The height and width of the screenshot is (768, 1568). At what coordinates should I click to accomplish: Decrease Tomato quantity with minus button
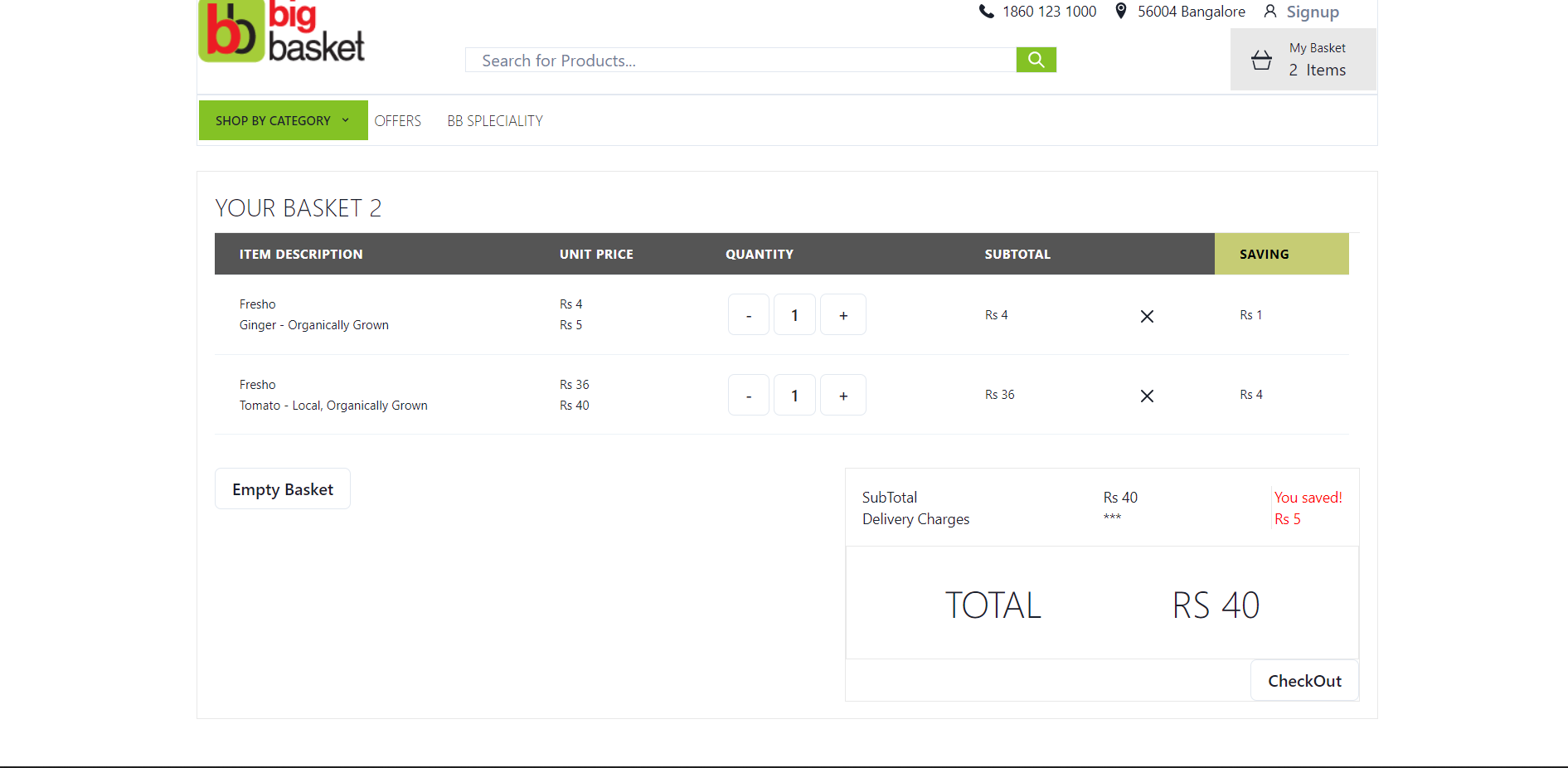[x=748, y=395]
